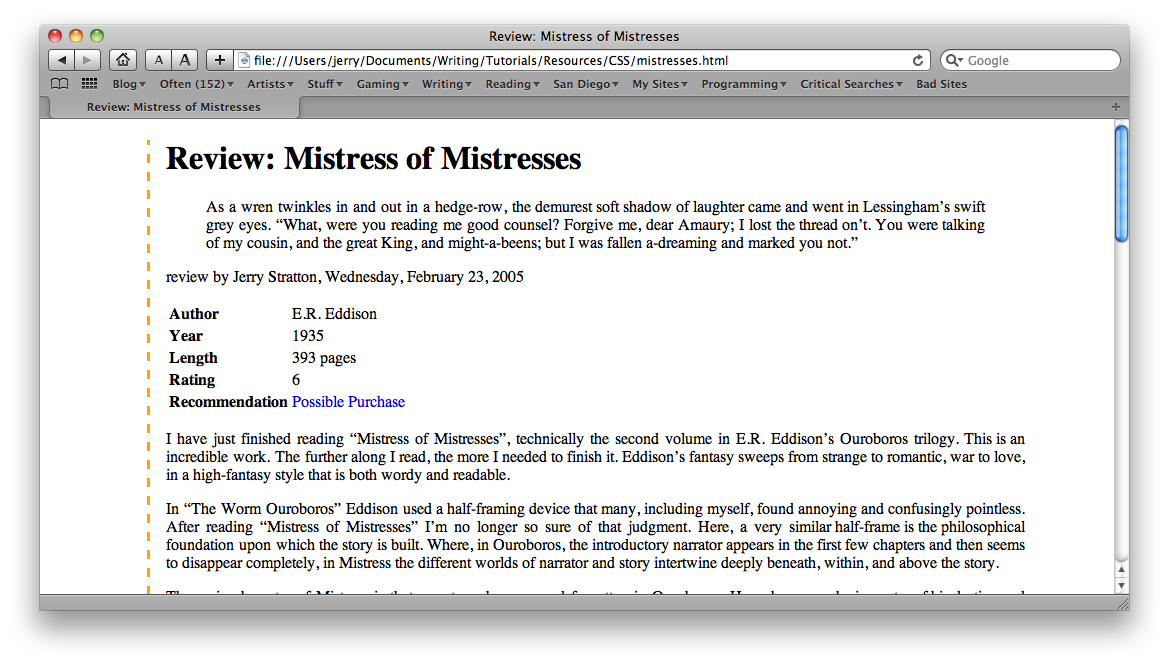Screen dimensions: 1169x665
Task: Follow the Possible Purchase link
Action: pyautogui.click(x=348, y=402)
